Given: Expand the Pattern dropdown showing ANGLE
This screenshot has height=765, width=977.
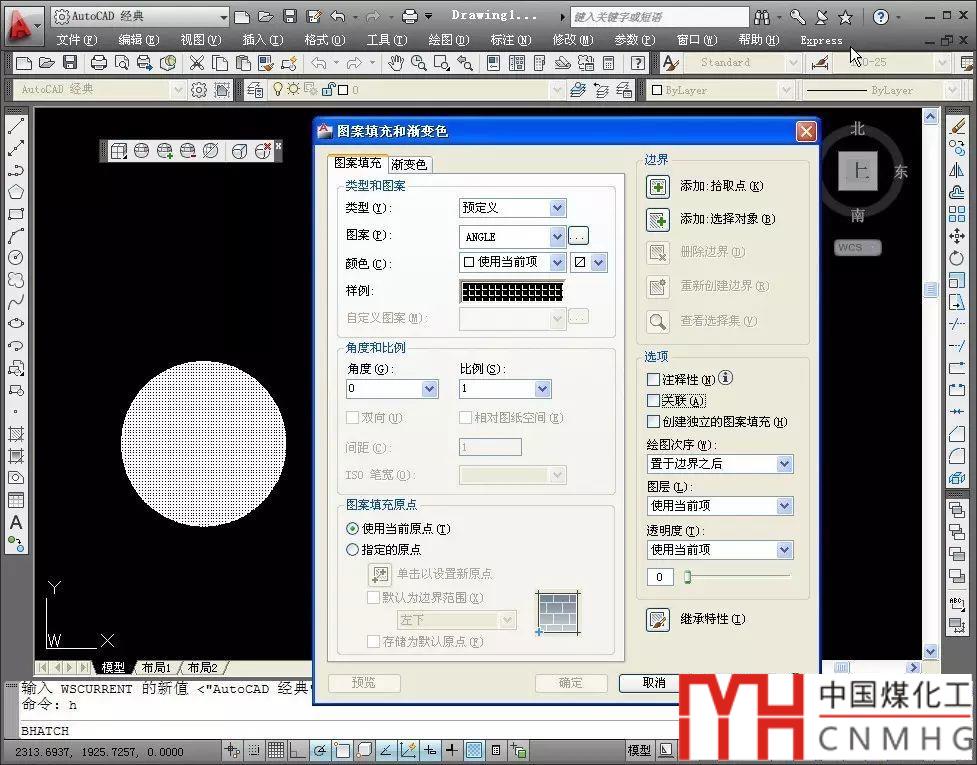Looking at the screenshot, I should pyautogui.click(x=557, y=237).
